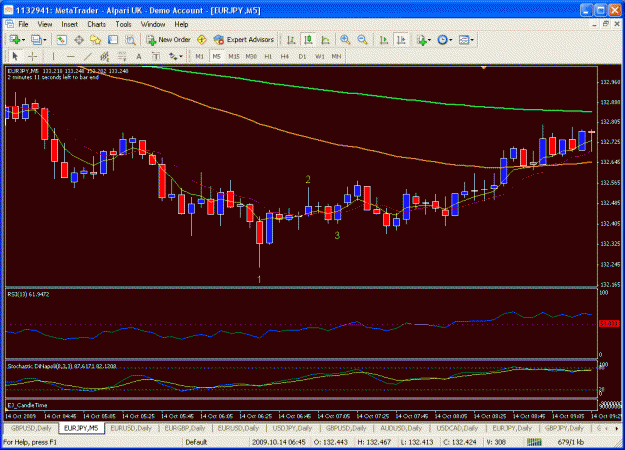Viewport: 625px width, 450px height.
Task: Show the Terminal panel
Action: pyautogui.click(x=113, y=39)
